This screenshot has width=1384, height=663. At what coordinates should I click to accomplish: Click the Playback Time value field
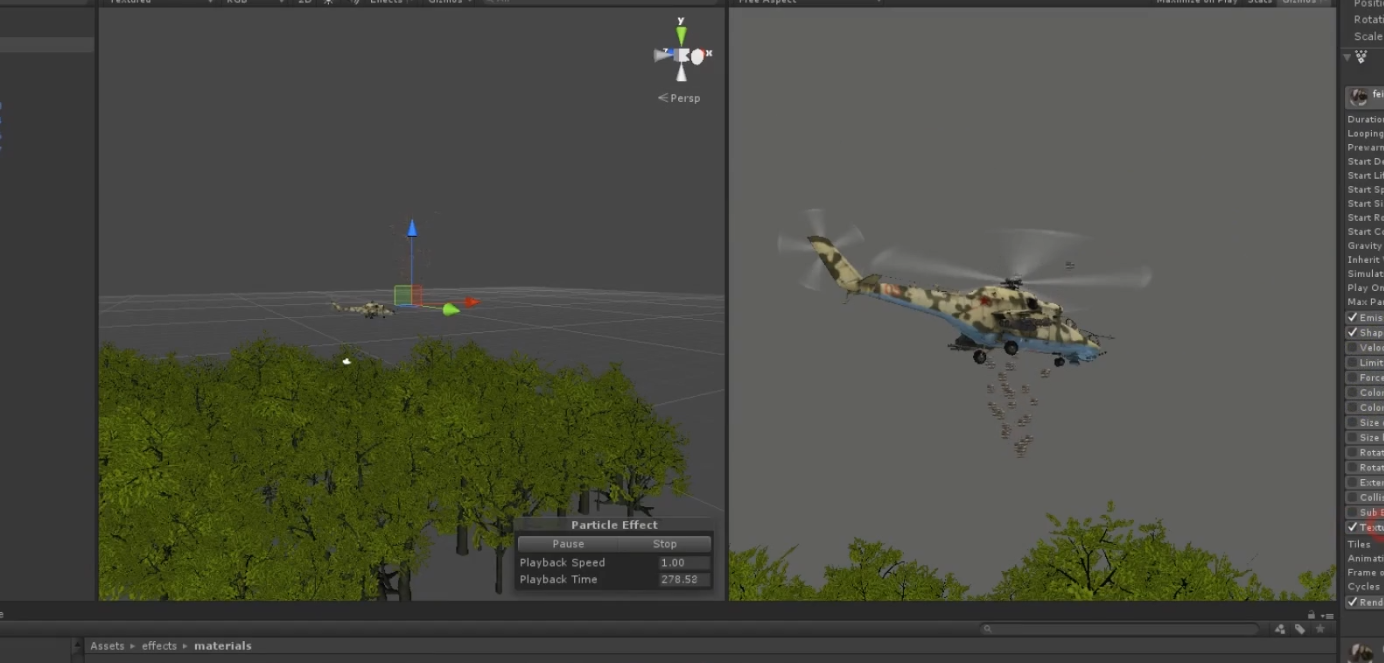pyautogui.click(x=684, y=579)
